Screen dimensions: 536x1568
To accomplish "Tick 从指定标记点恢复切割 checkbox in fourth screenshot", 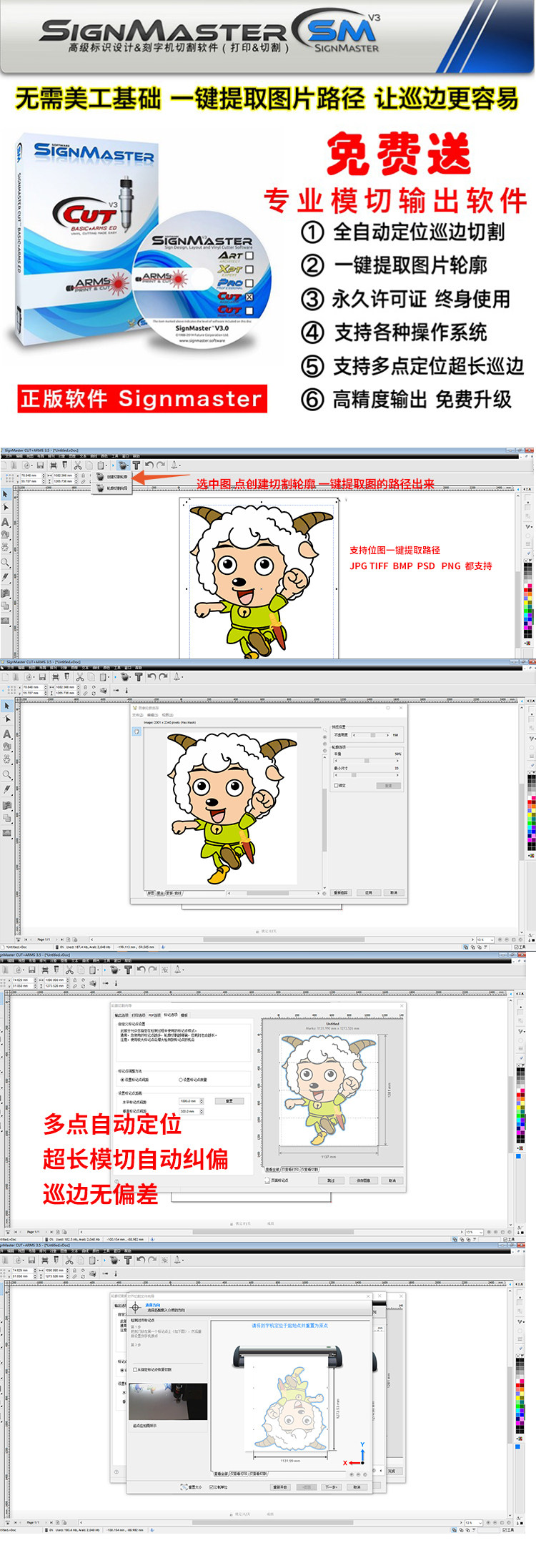I will click(136, 1369).
